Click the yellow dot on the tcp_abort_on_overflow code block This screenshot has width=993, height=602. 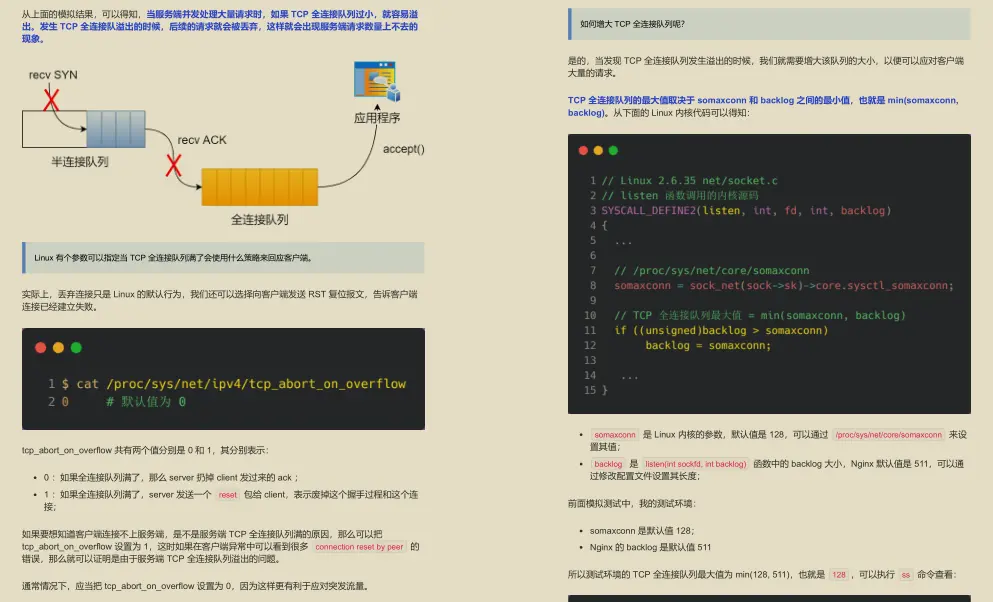pyautogui.click(x=58, y=348)
